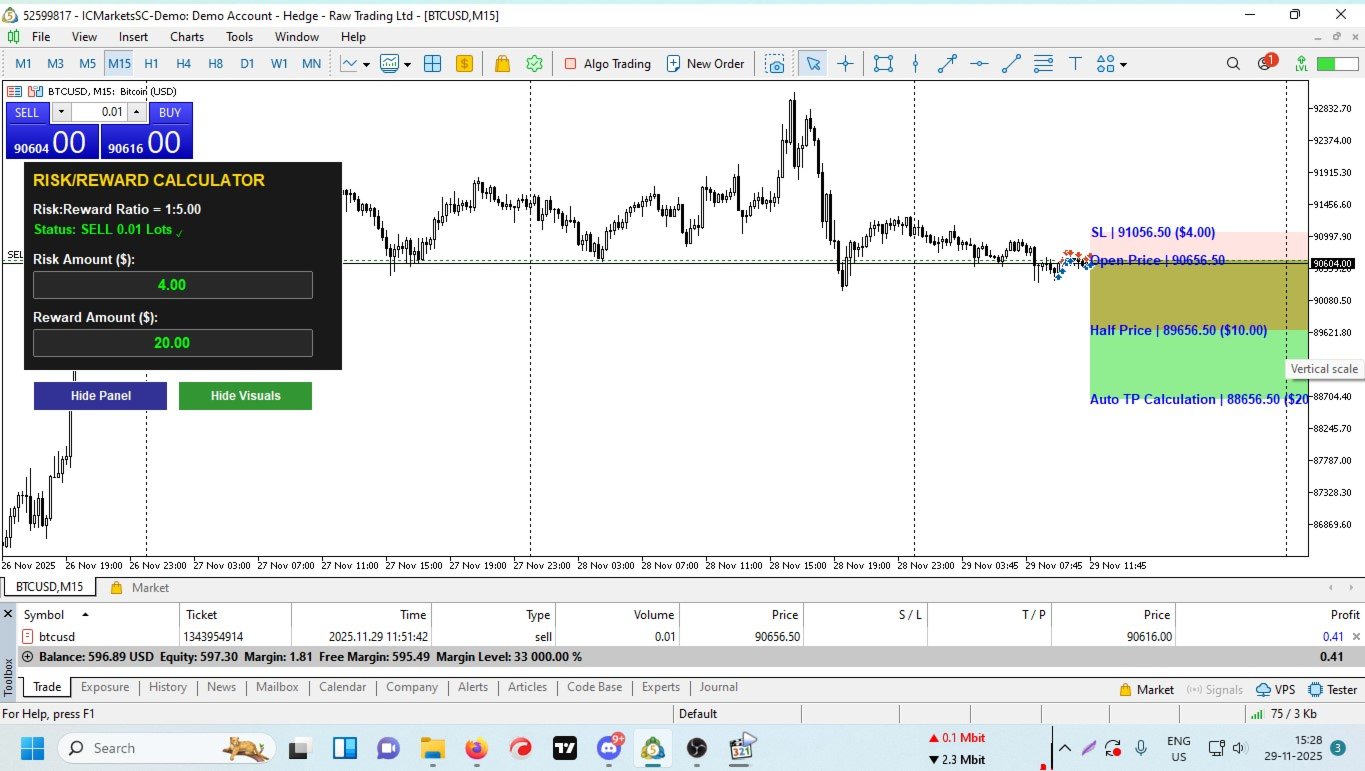
Task: Open the chart type dropdown in toolbar
Action: (x=355, y=64)
